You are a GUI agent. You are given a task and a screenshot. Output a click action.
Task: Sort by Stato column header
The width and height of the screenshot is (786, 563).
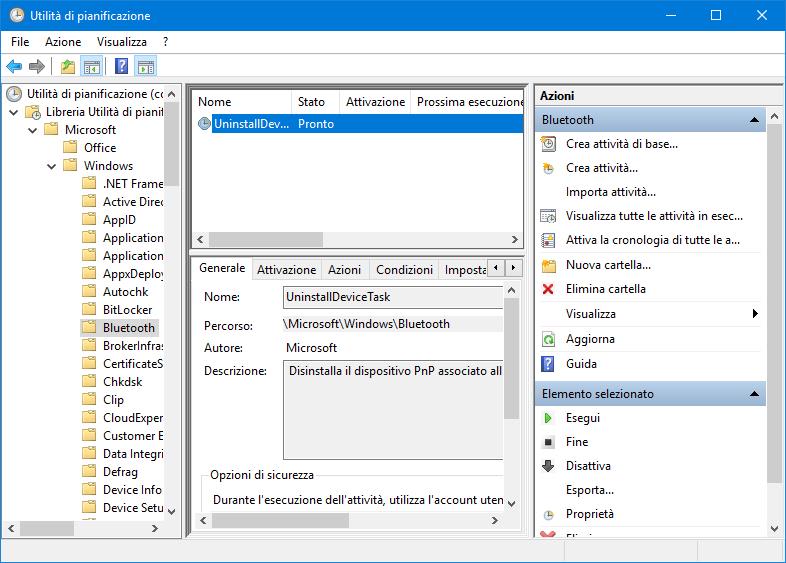[x=315, y=102]
